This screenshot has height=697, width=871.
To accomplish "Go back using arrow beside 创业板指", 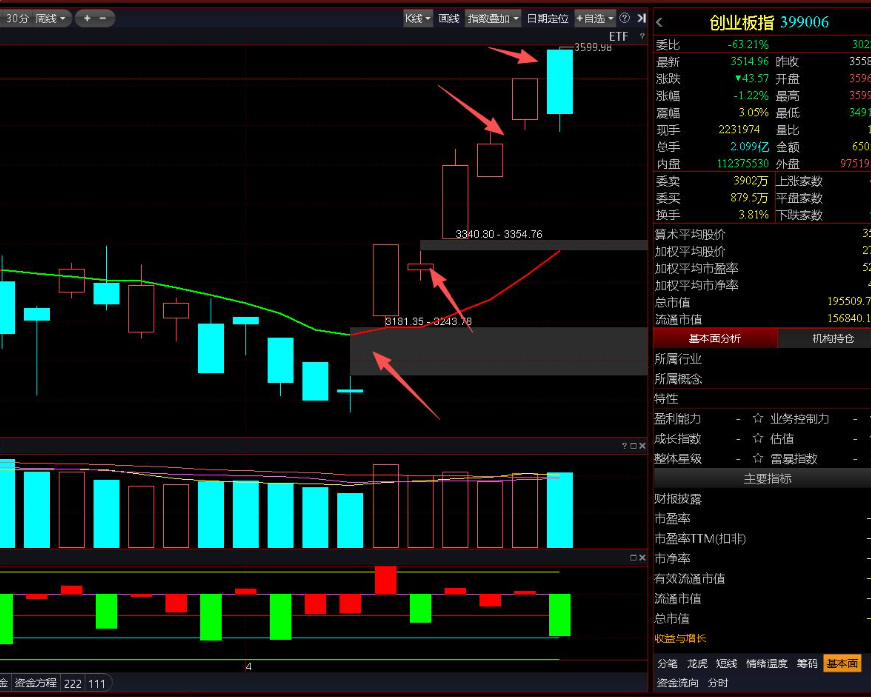I will click(x=660, y=22).
